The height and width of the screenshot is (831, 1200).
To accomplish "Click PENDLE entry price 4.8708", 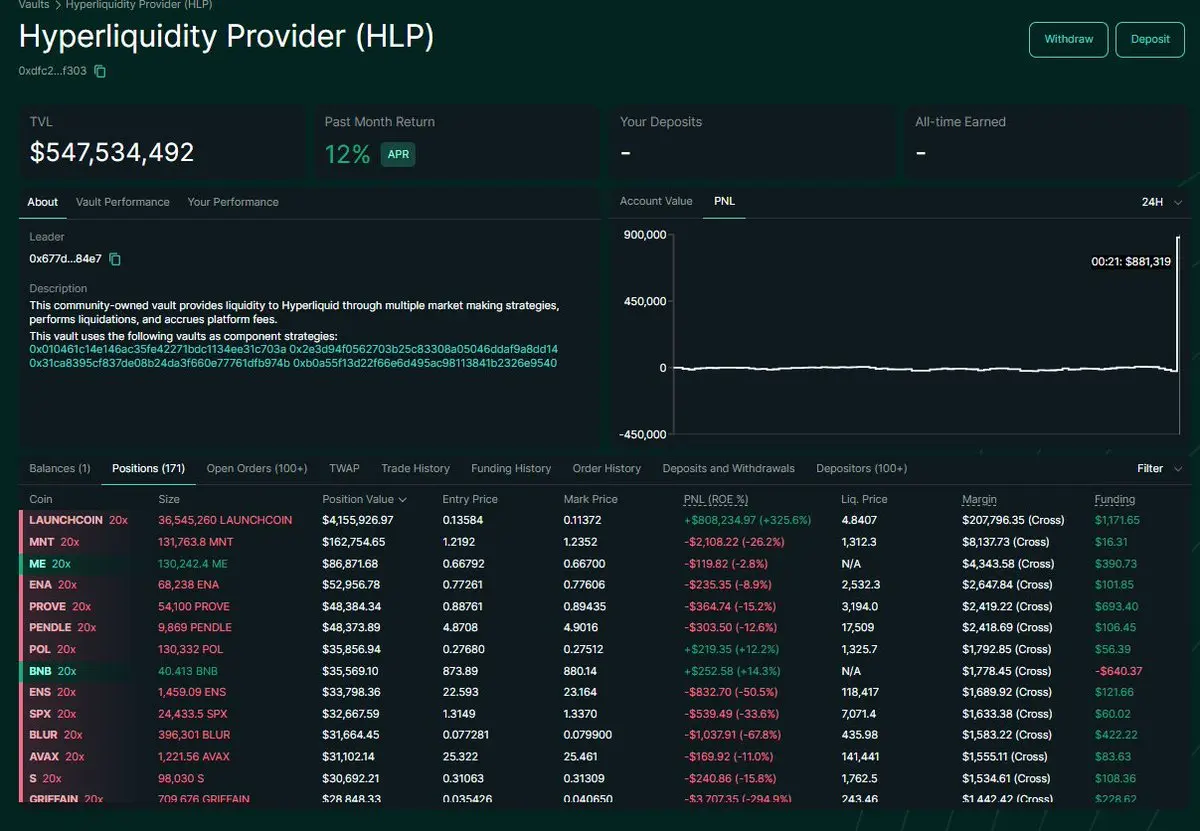I will point(459,627).
